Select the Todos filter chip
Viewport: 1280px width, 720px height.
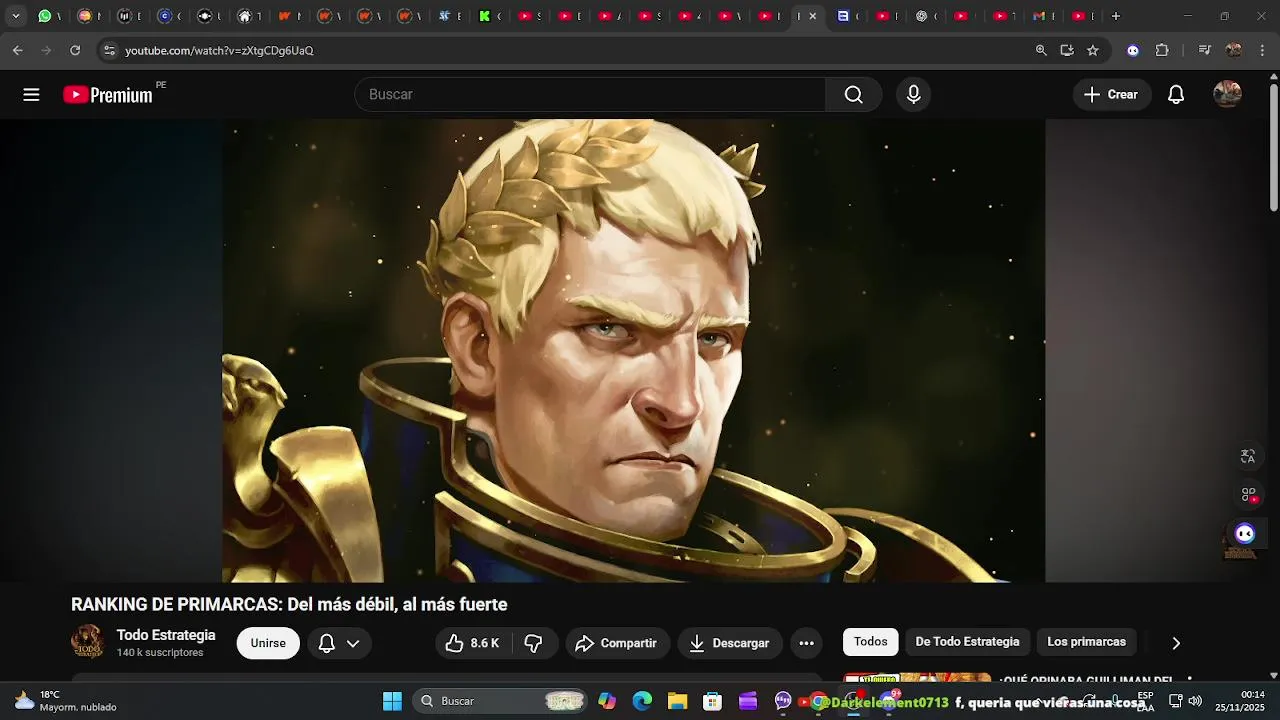(x=870, y=642)
